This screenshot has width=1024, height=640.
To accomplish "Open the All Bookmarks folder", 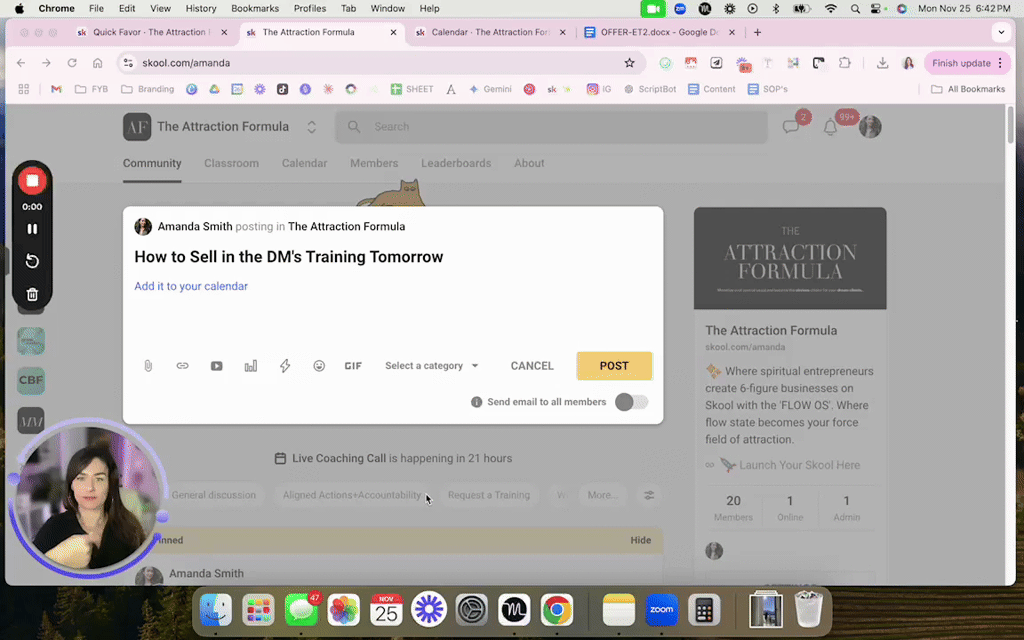I will 968,89.
